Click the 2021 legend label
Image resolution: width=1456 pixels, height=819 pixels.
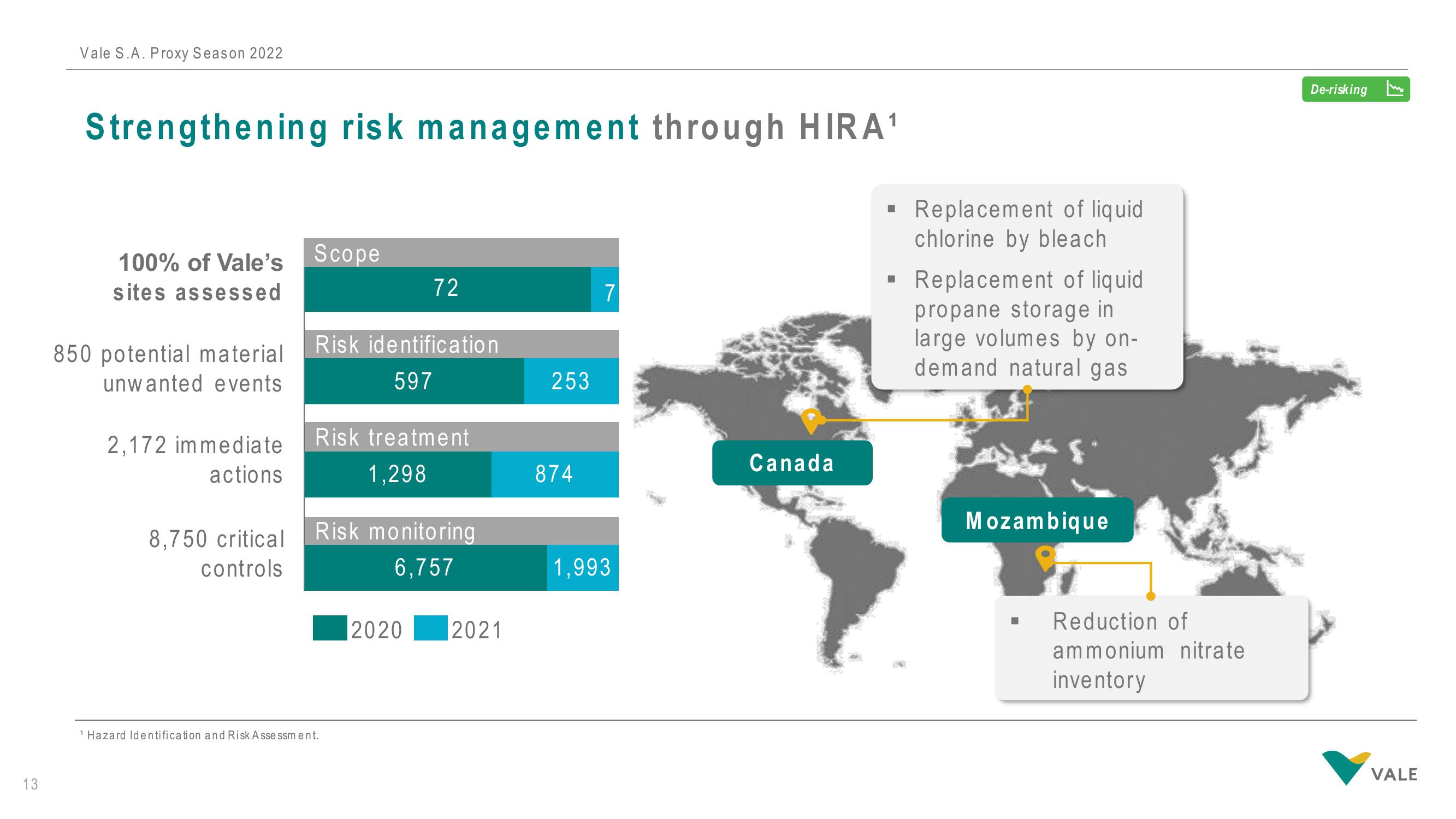(x=476, y=630)
